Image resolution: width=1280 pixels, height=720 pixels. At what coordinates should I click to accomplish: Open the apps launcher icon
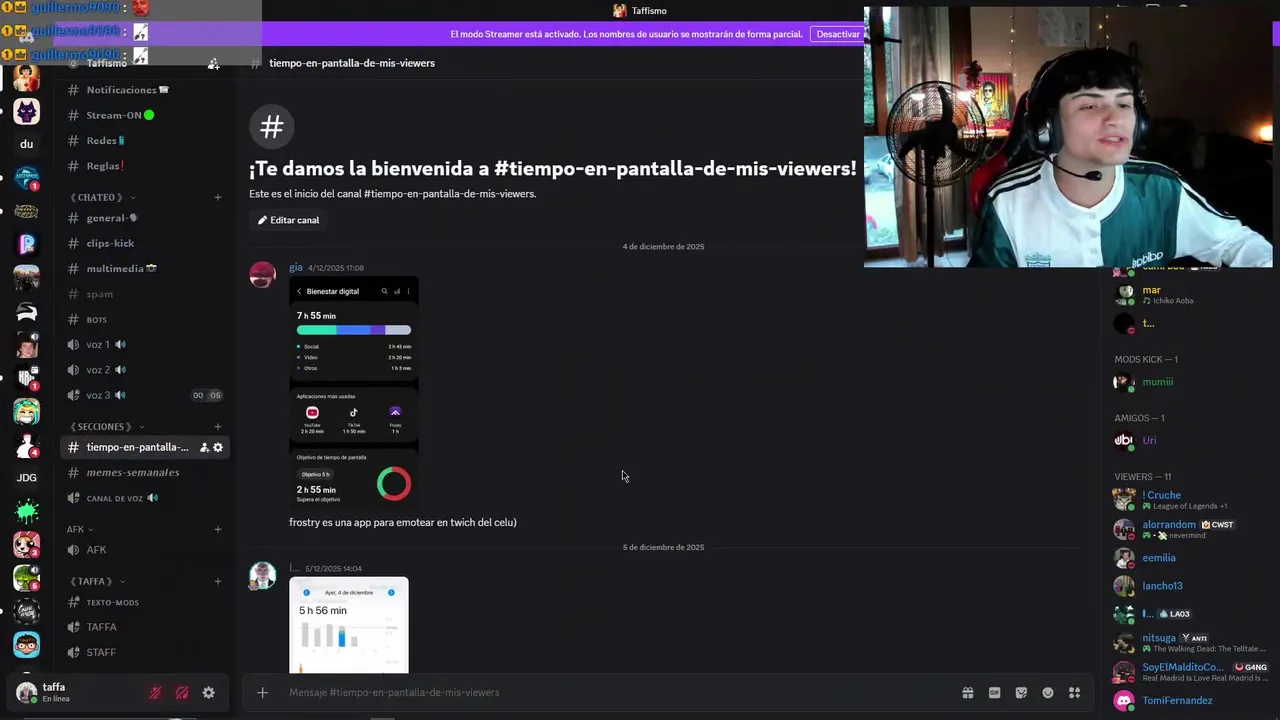coord(1074,692)
